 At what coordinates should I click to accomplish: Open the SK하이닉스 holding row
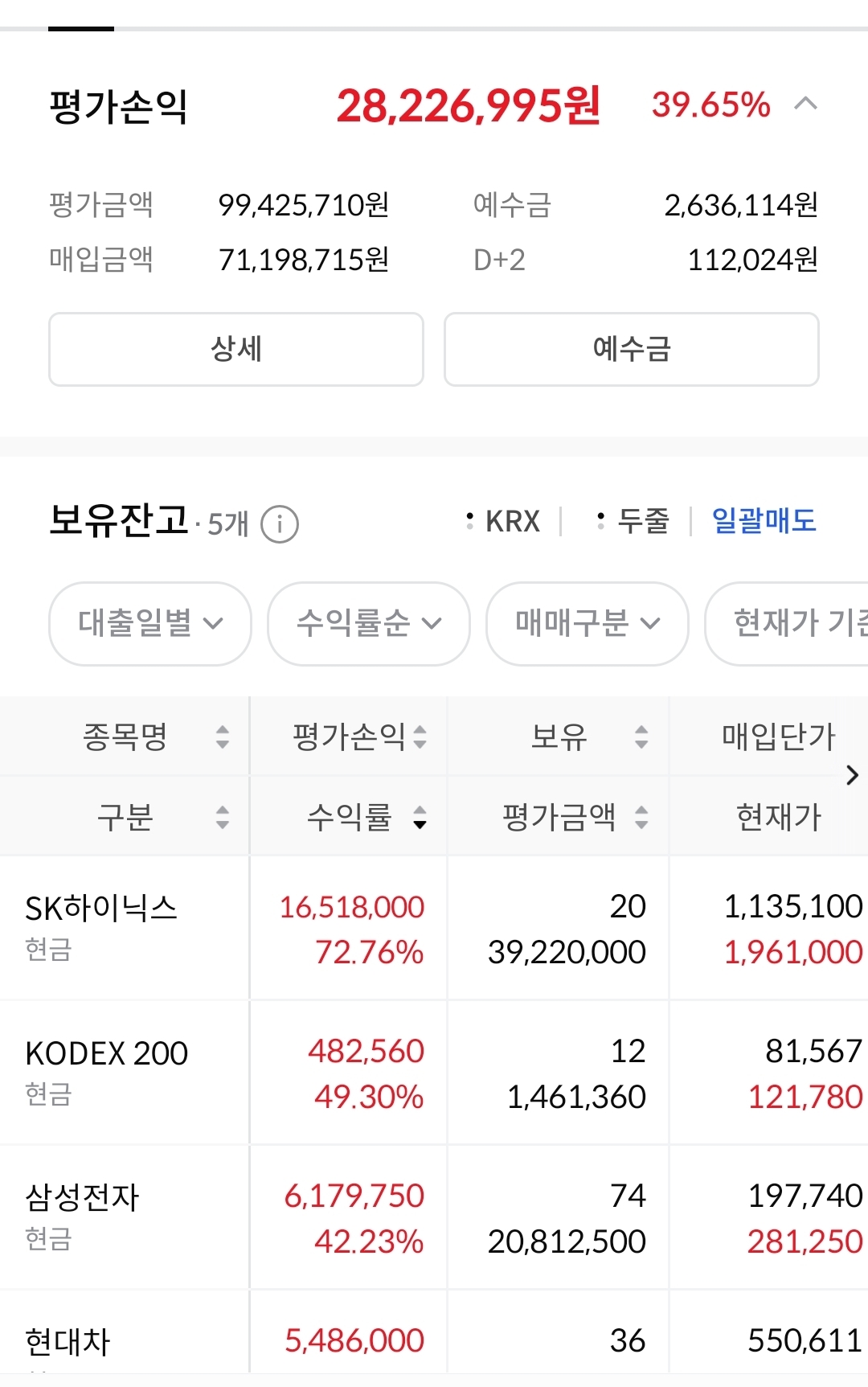[434, 929]
